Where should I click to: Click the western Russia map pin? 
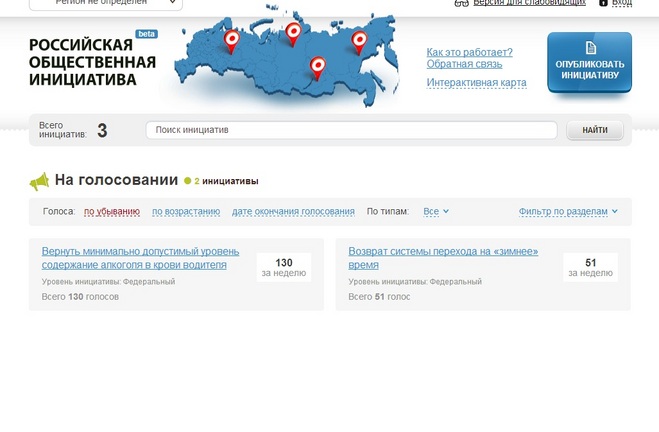pos(231,41)
